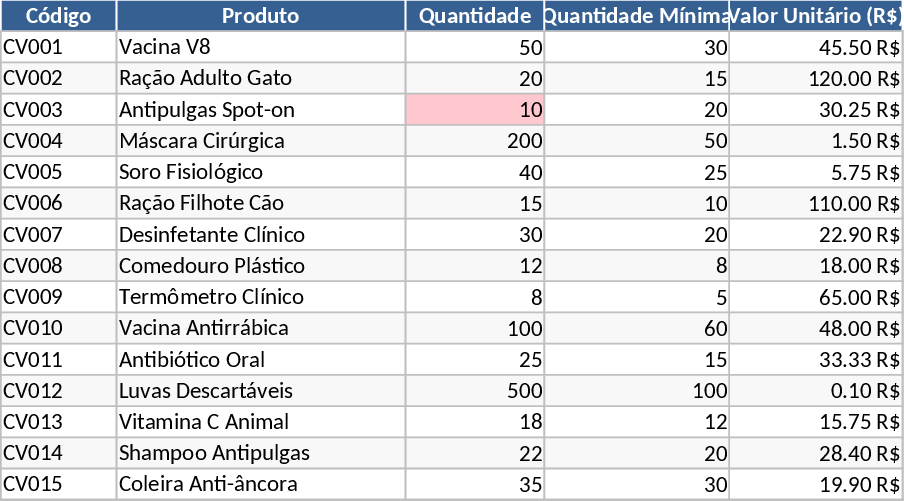Screen dimensions: 904x501
Task: Click the Soro Fisiológico product cell
Action: (260, 172)
